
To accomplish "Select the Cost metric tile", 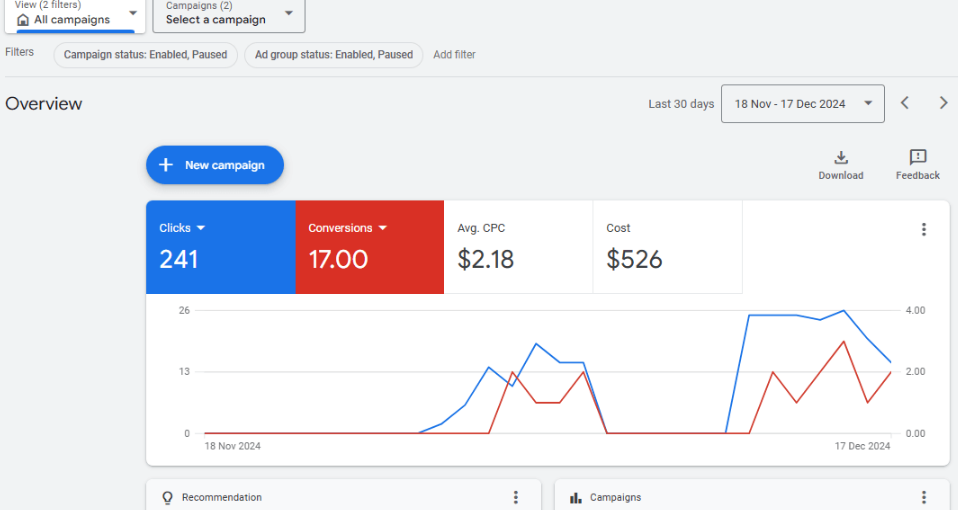I will coord(667,247).
